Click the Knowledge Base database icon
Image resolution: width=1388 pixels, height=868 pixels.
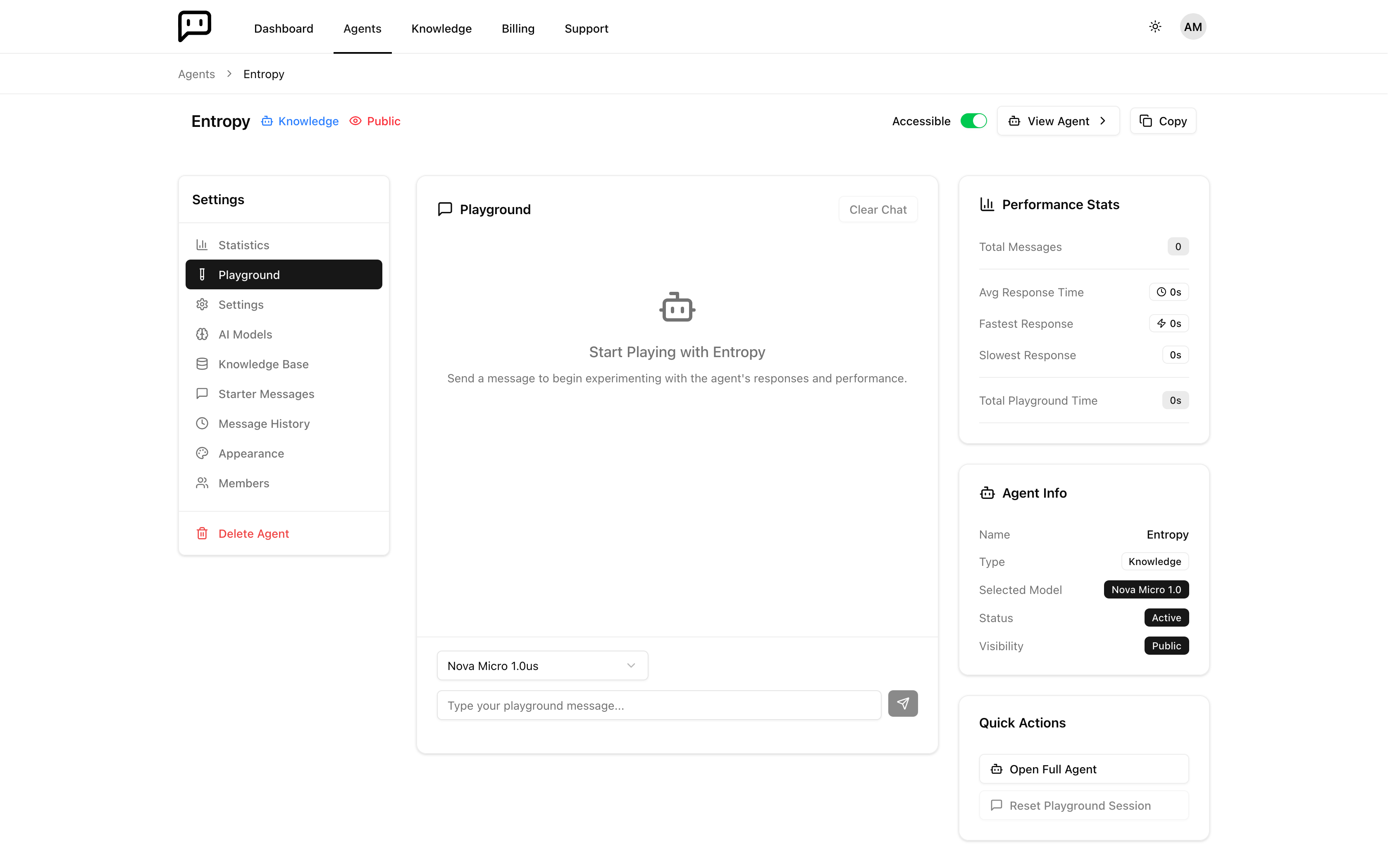tap(202, 364)
